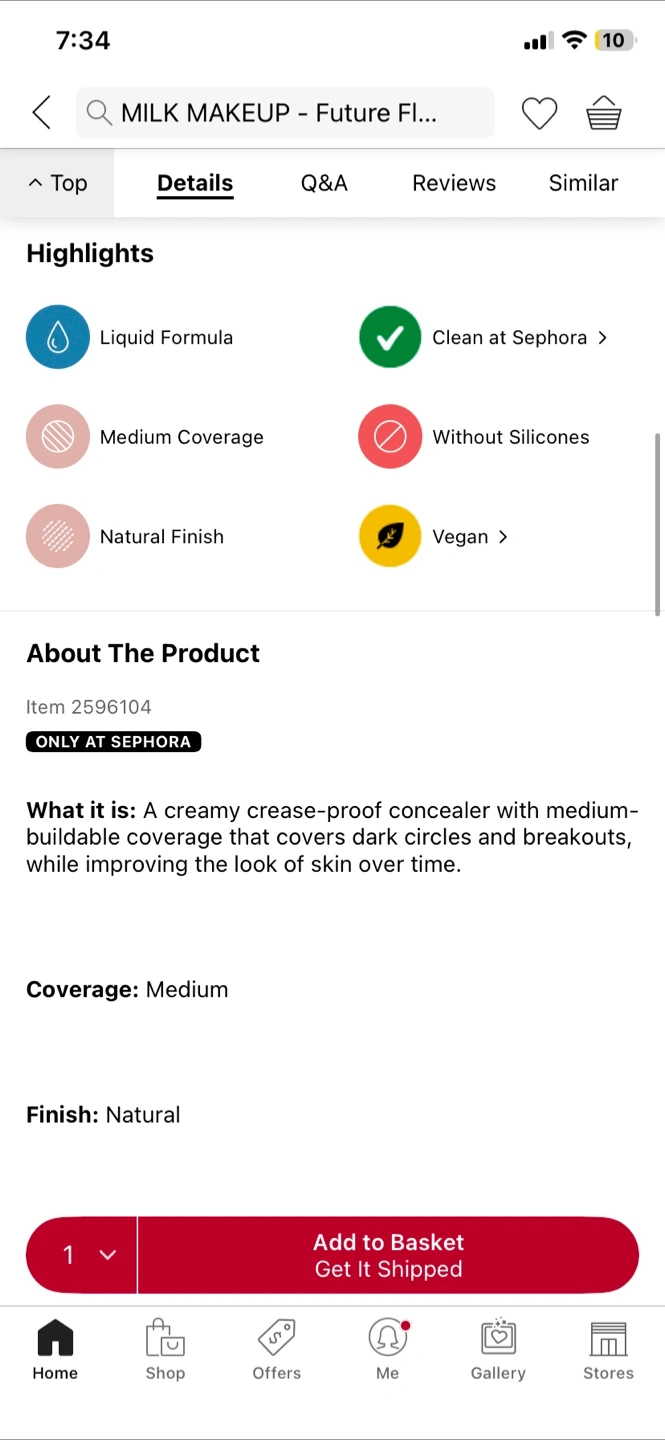Open the quantity dropdown
The width and height of the screenshot is (665, 1440).
[88, 1255]
